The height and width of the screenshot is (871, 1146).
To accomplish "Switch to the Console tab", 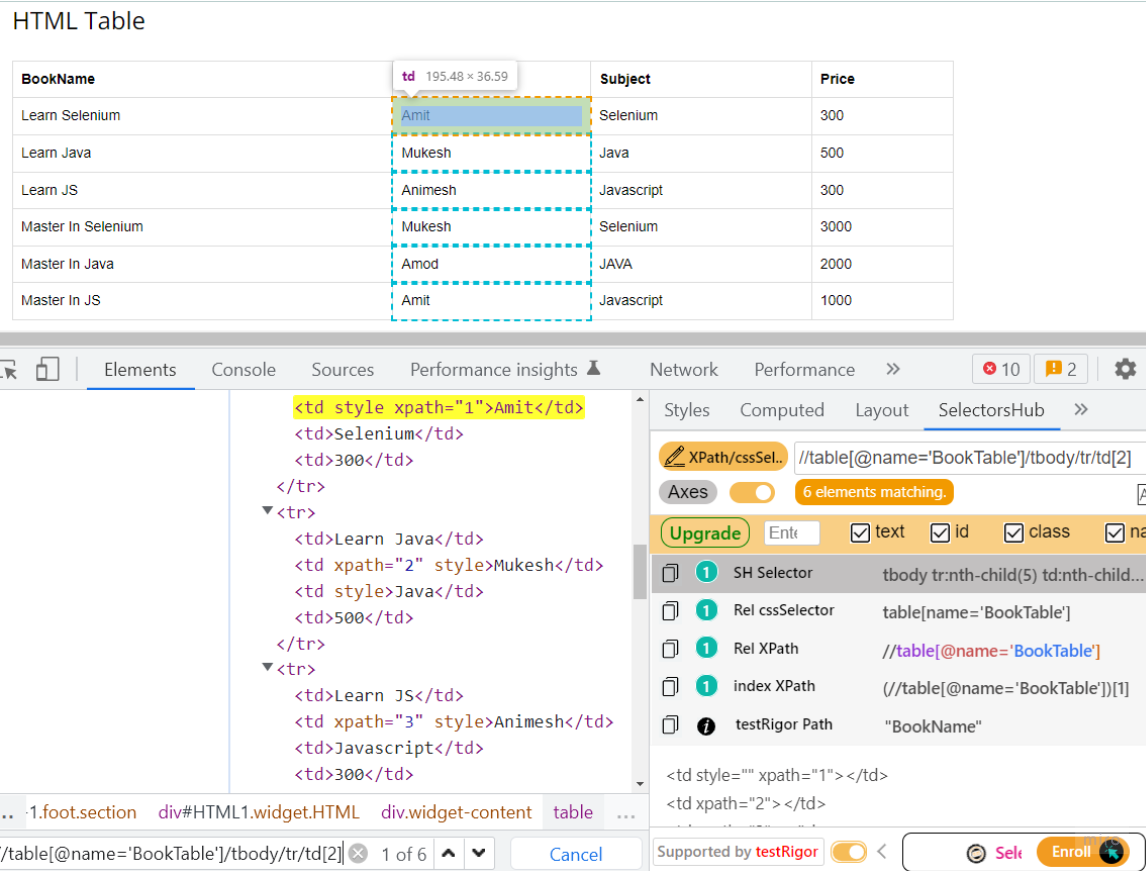I will click(243, 369).
